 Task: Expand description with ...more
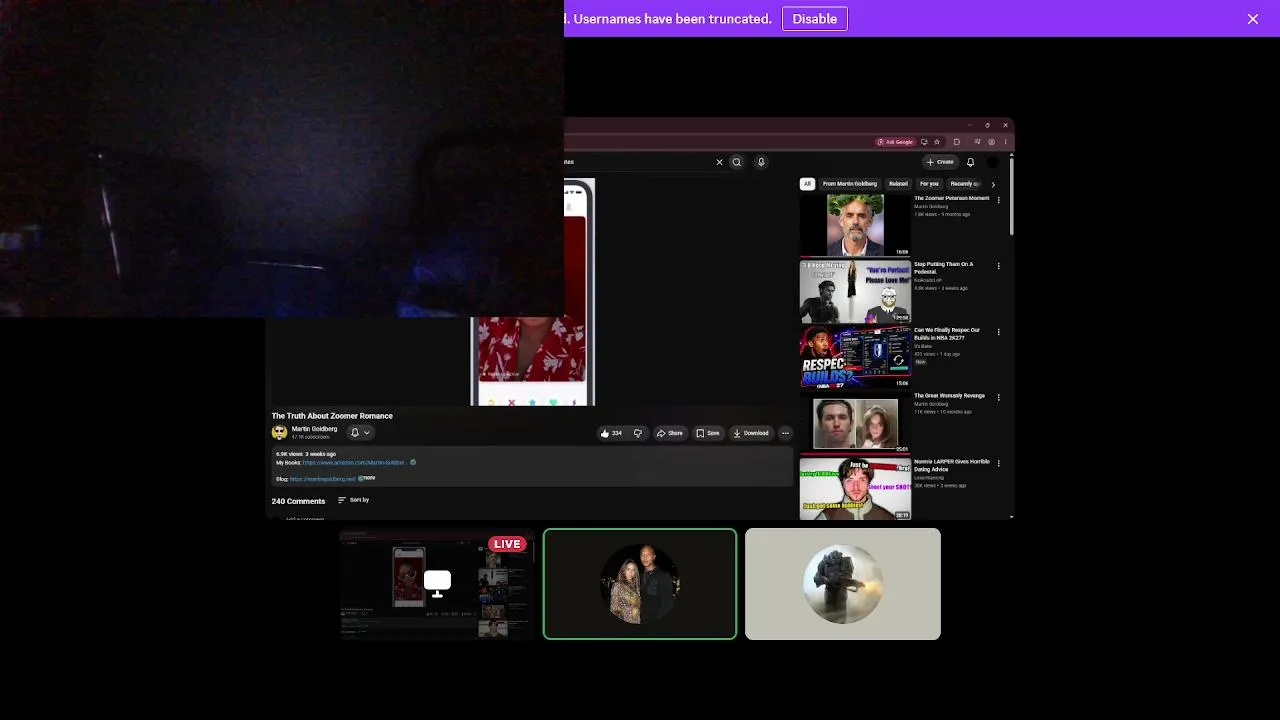click(367, 478)
